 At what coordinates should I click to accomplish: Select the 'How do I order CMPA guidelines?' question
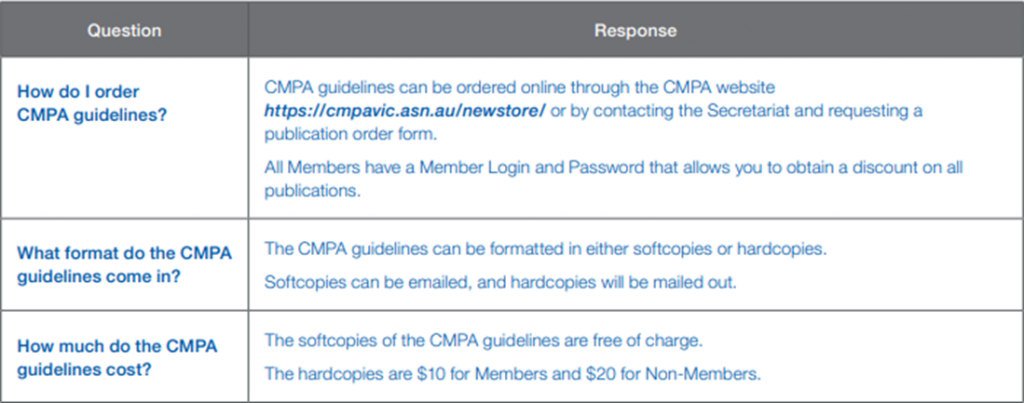[91, 103]
